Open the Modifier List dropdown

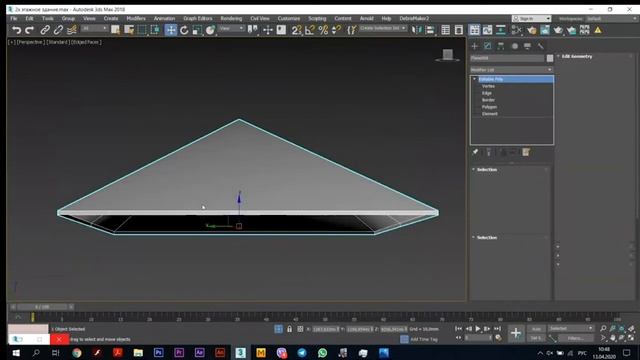pyautogui.click(x=511, y=70)
